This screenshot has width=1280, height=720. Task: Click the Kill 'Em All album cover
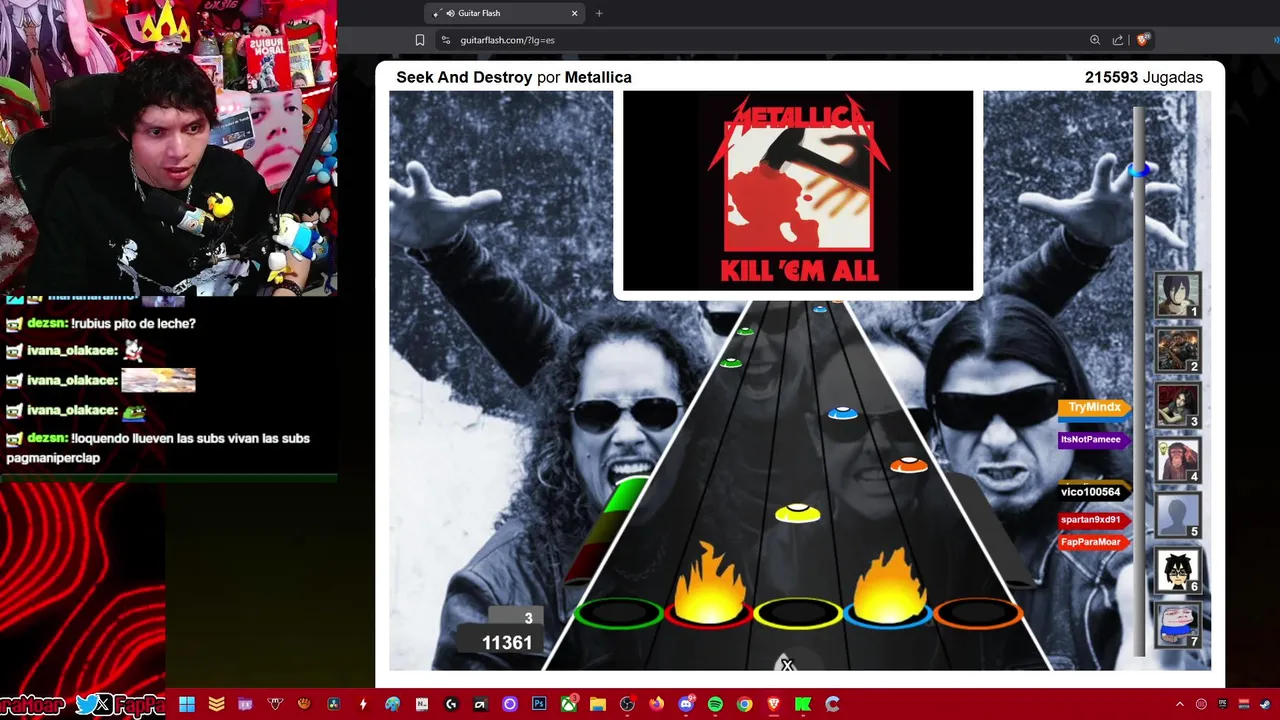tap(798, 190)
